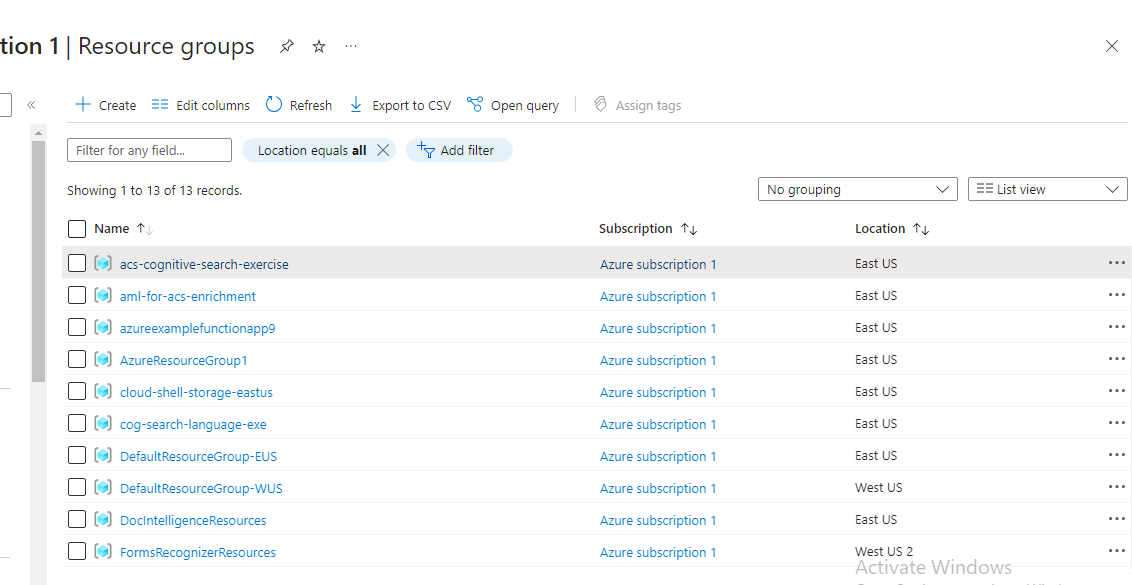Export the list to CSV

coord(399,105)
